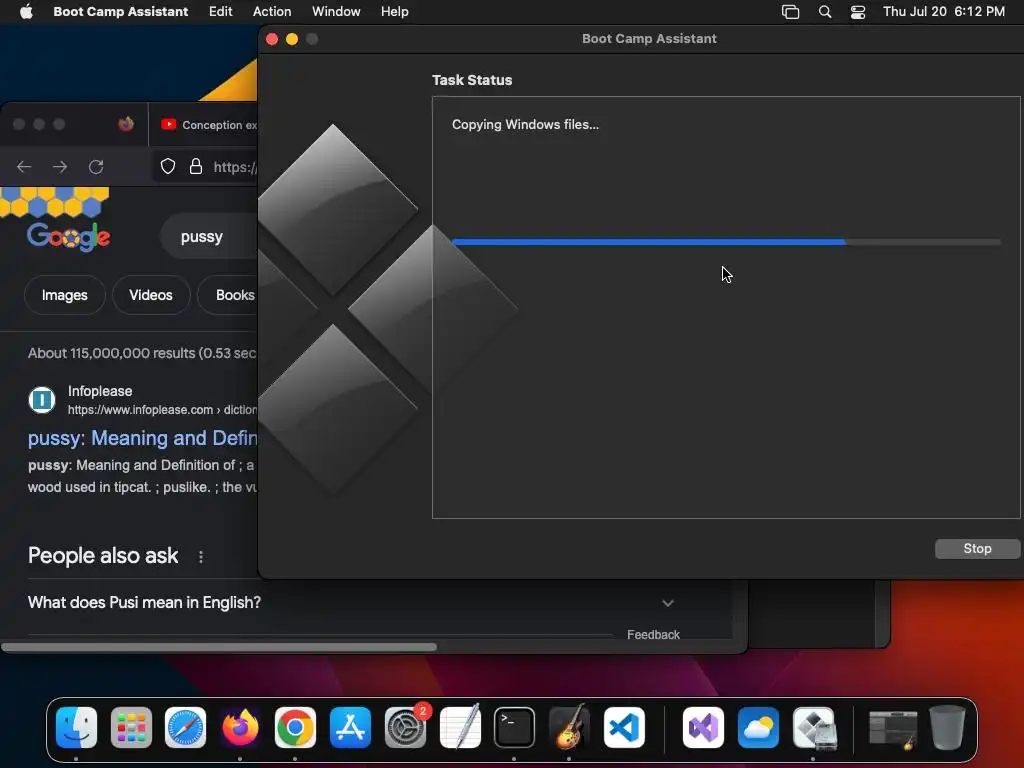Screen dimensions: 1024x768
Task: Open People also ask options menu
Action: click(x=200, y=556)
